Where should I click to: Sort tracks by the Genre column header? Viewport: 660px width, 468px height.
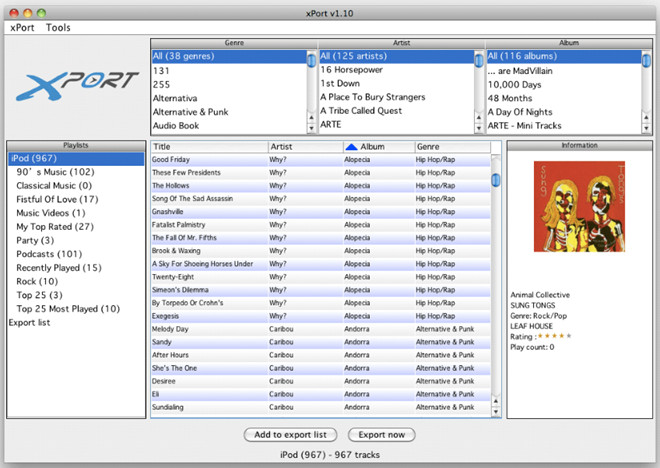click(x=452, y=147)
